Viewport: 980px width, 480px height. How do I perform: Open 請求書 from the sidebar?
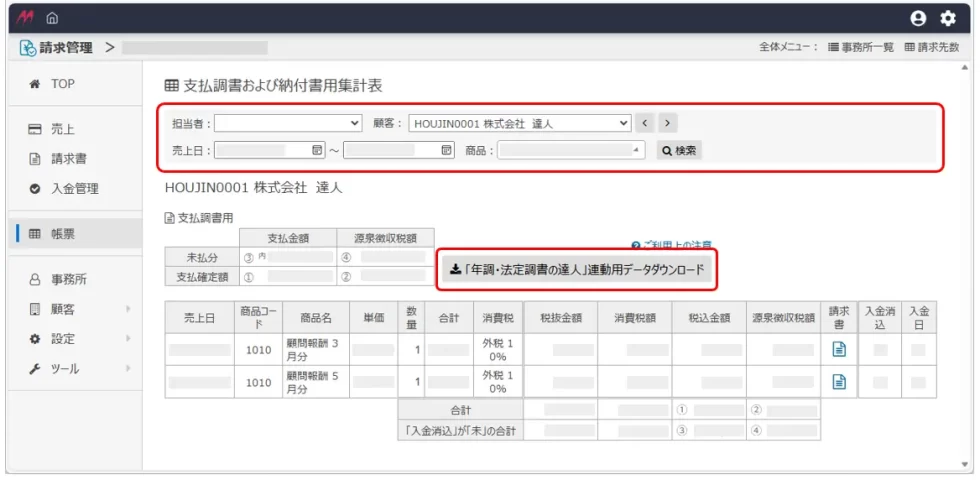pos(68,158)
